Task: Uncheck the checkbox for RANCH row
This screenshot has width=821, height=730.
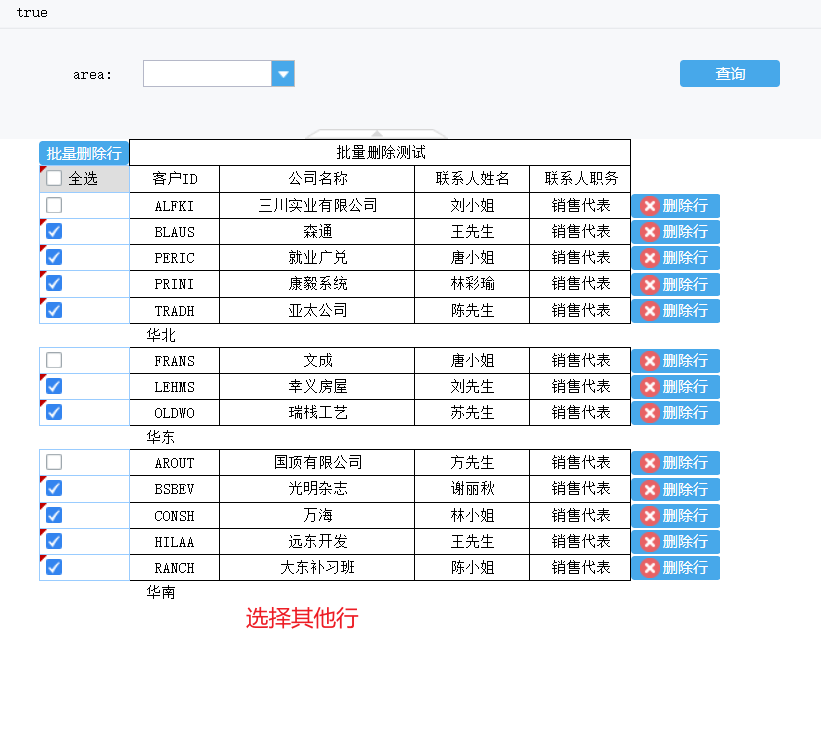Action: (54, 568)
